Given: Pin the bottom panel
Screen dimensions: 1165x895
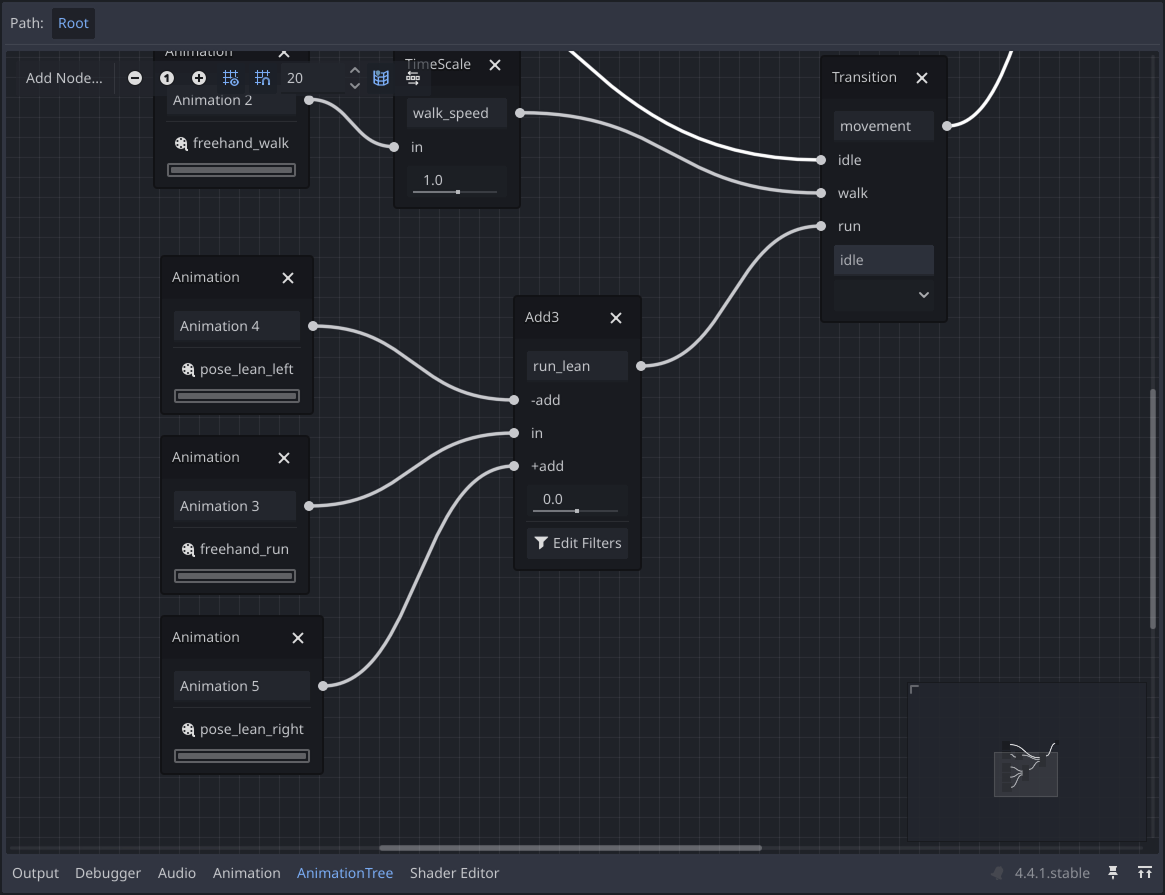Looking at the screenshot, I should tap(1113, 873).
